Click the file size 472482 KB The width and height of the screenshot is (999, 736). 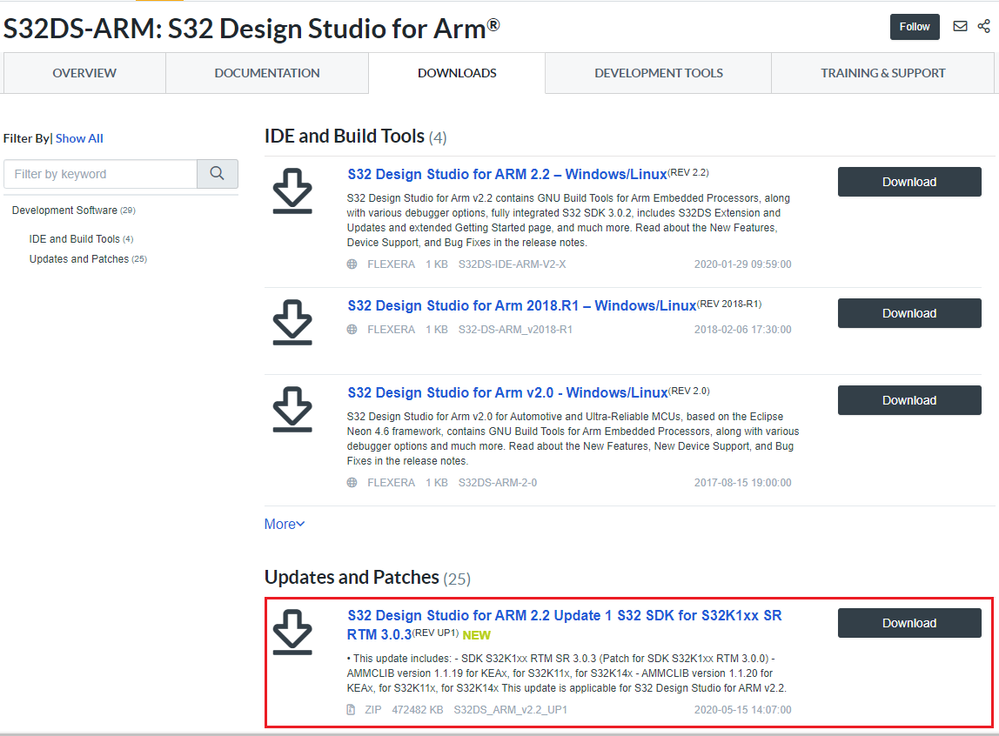click(x=417, y=709)
